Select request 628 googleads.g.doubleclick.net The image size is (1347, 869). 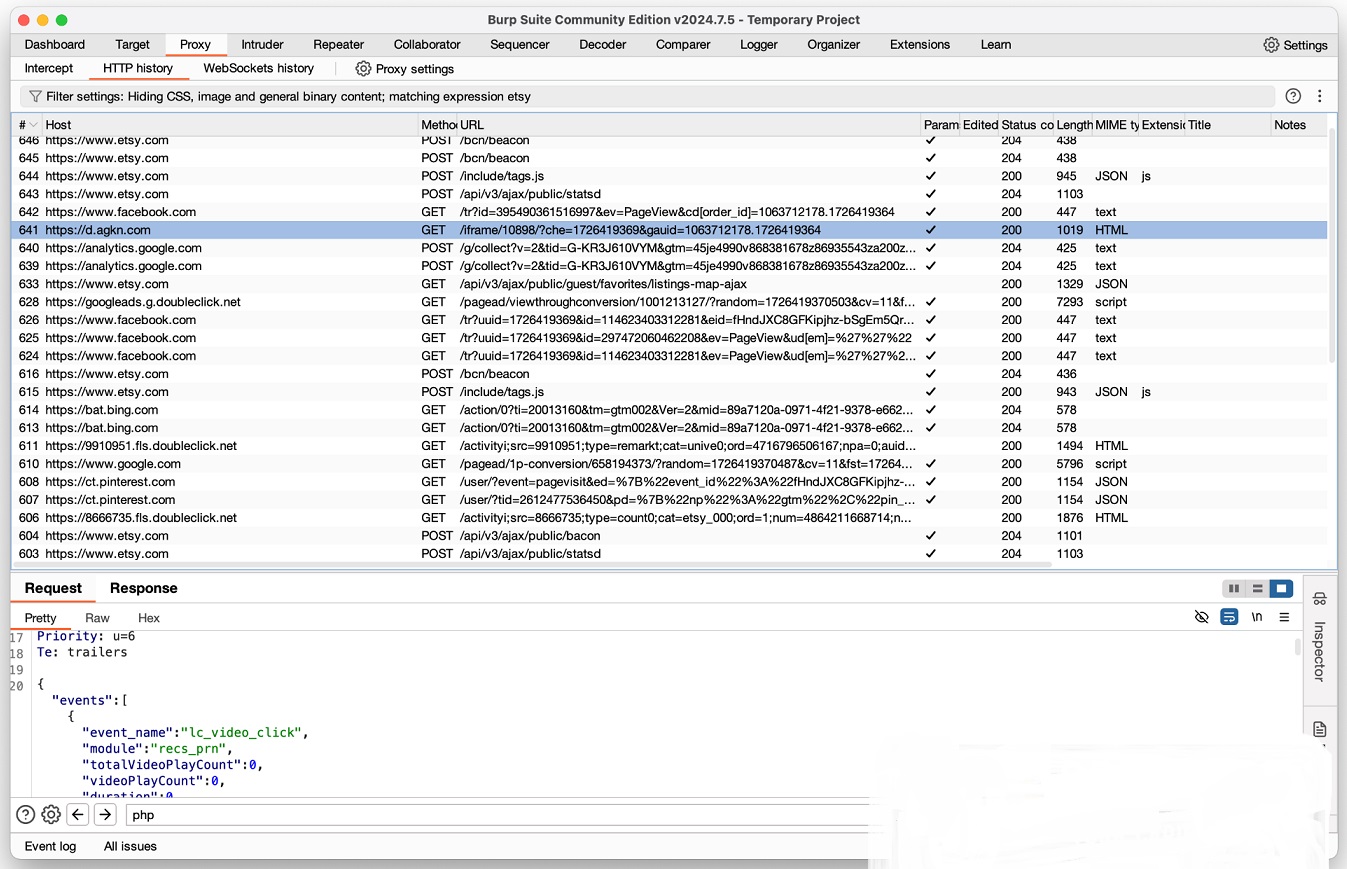[x=669, y=302]
